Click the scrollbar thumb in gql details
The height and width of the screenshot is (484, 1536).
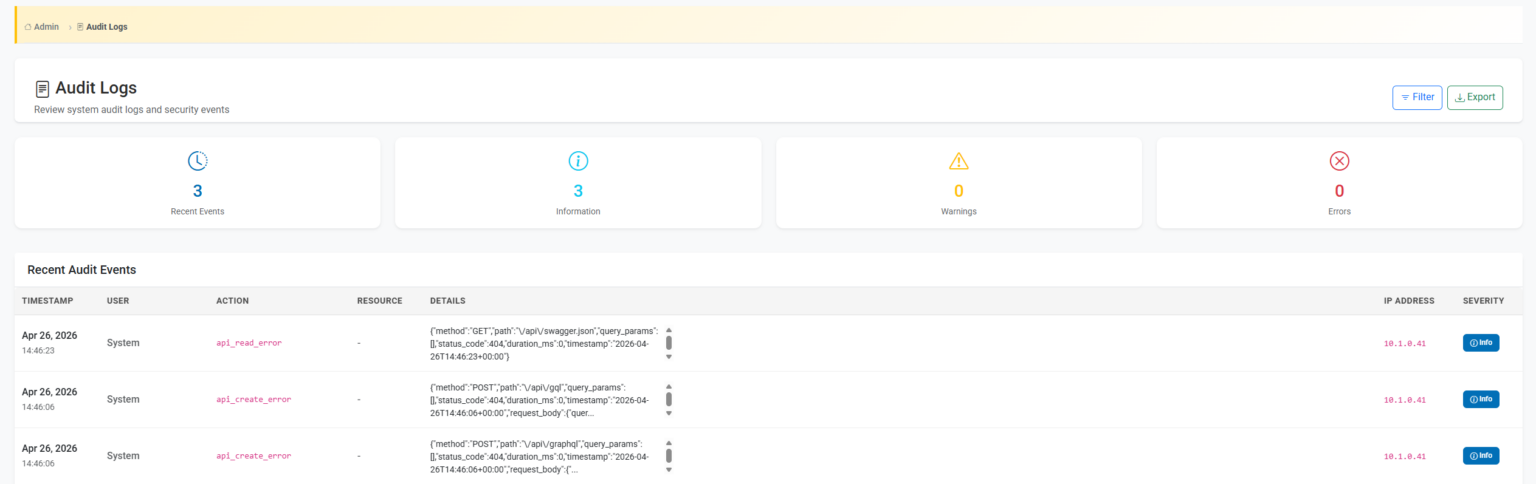pos(669,399)
